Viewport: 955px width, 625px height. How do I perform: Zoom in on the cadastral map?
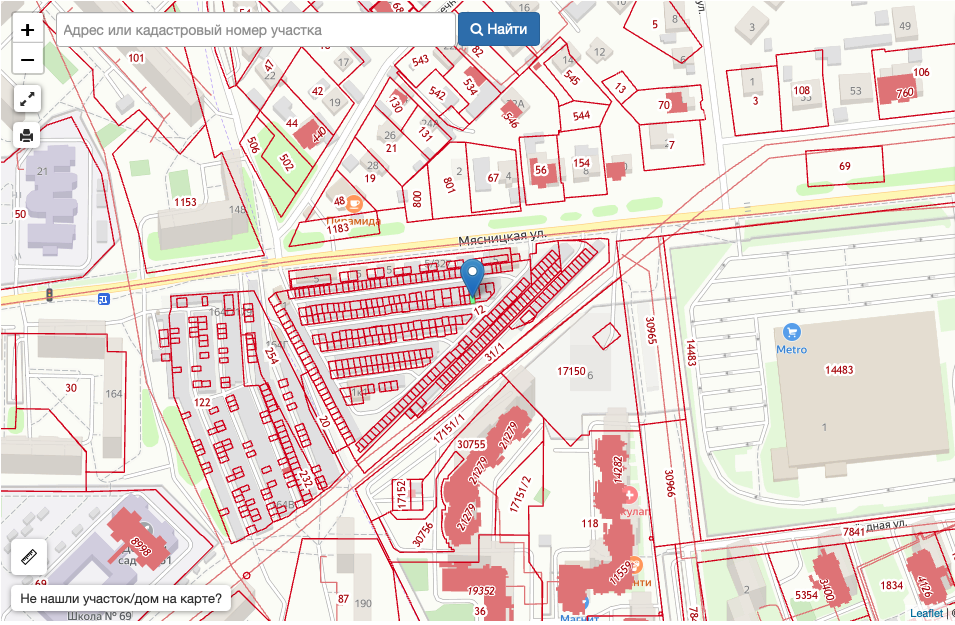(x=27, y=30)
